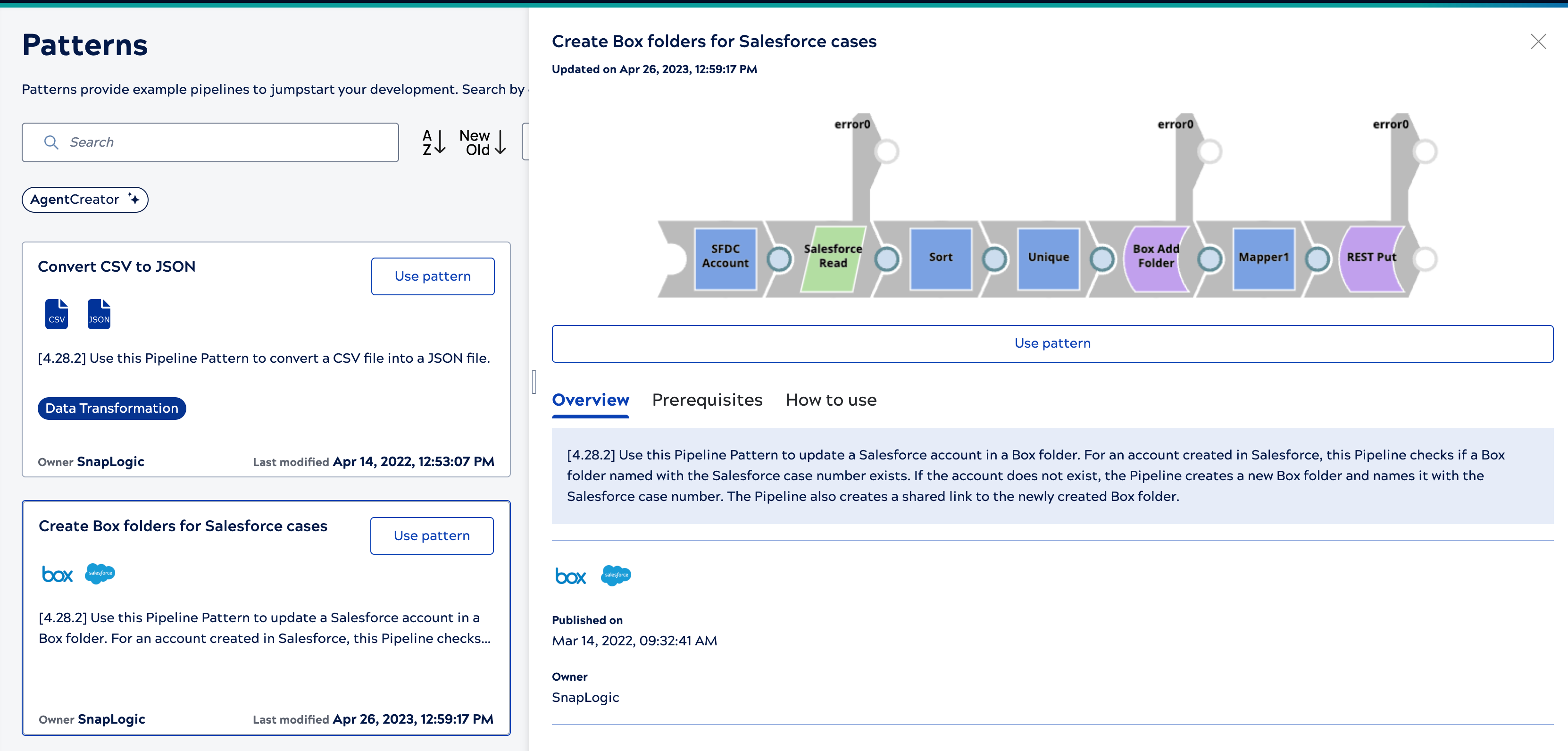
Task: Click the REST Put snap
Action: coord(1371,258)
